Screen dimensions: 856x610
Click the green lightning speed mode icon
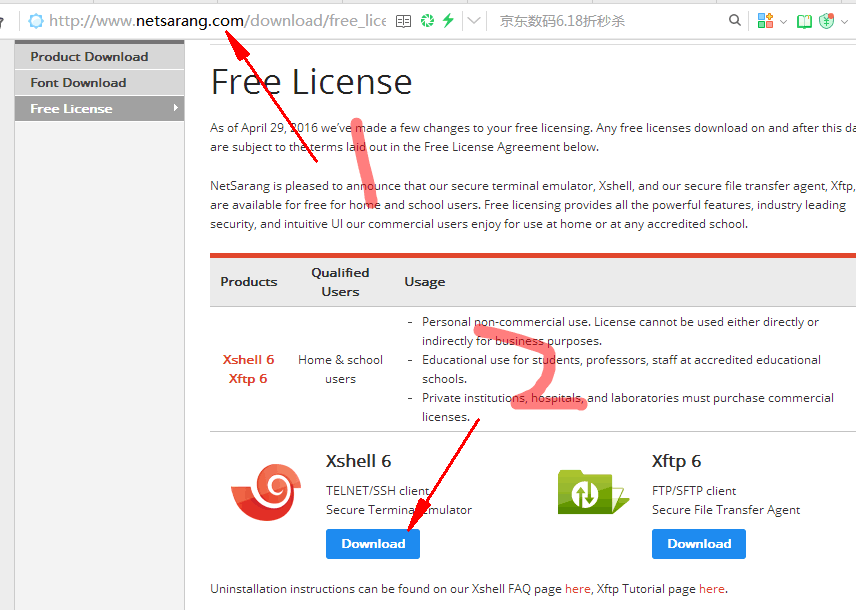tap(448, 21)
